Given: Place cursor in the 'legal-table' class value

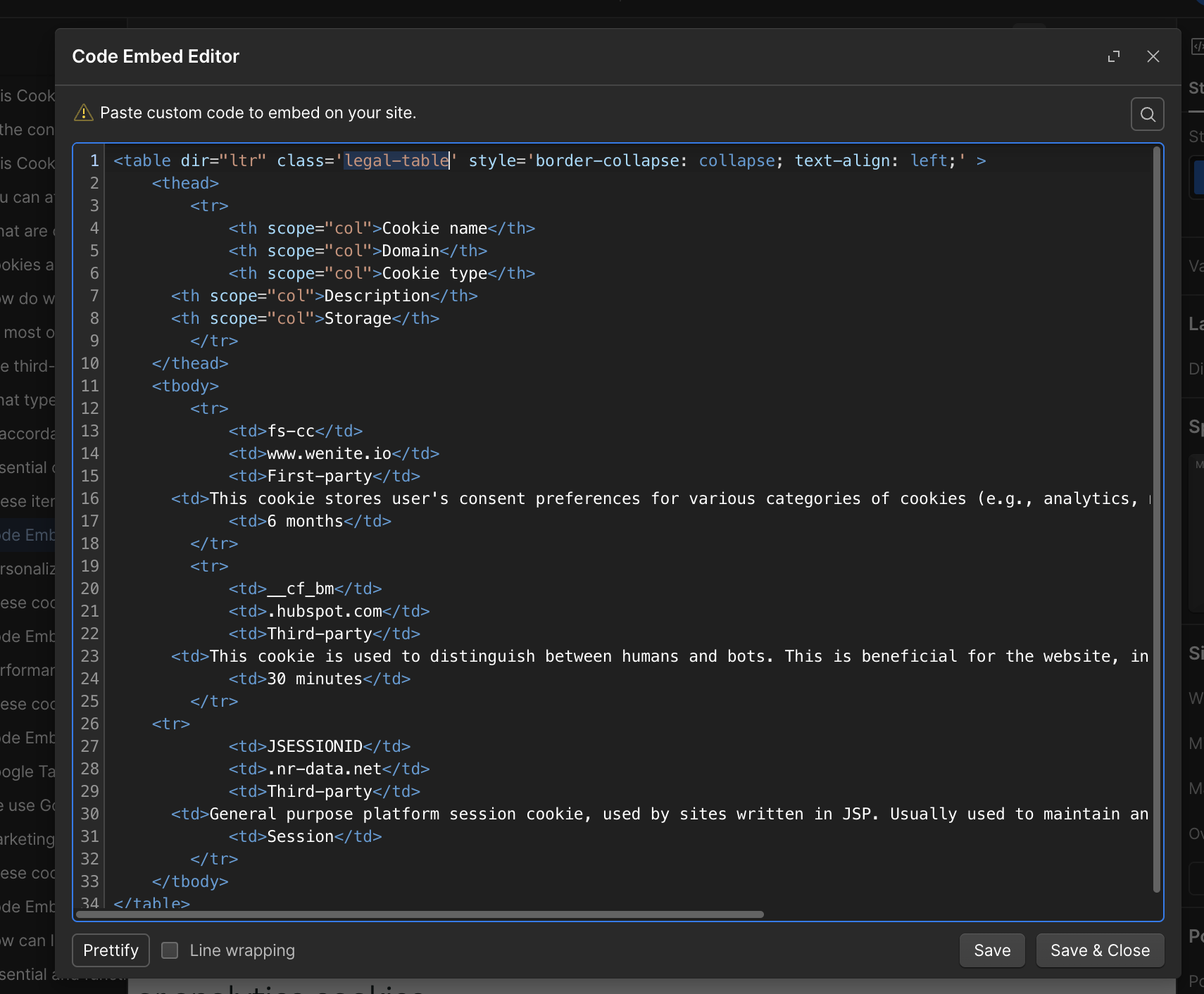Looking at the screenshot, I should pyautogui.click(x=396, y=161).
